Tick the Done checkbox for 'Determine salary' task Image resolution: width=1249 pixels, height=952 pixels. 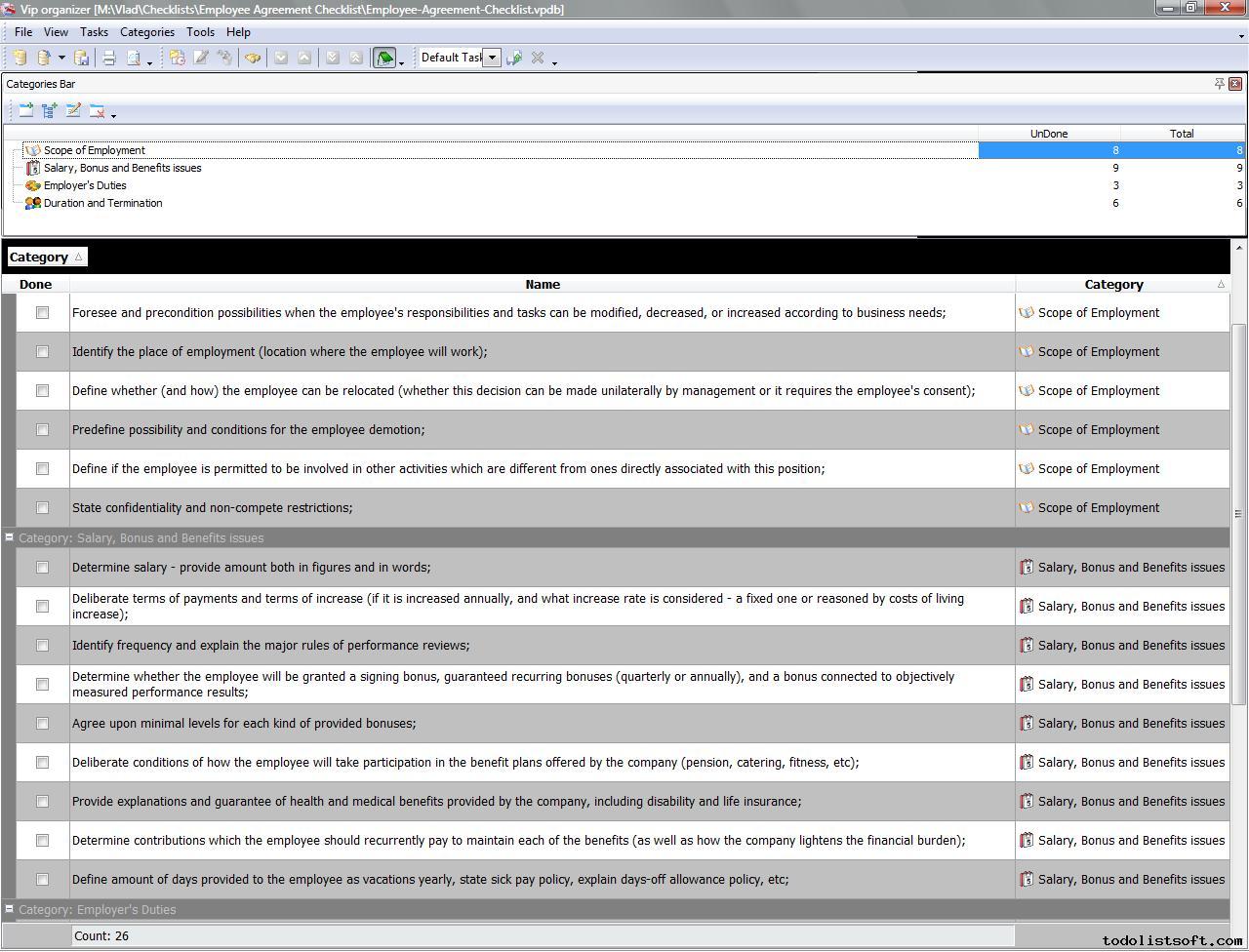(x=42, y=568)
